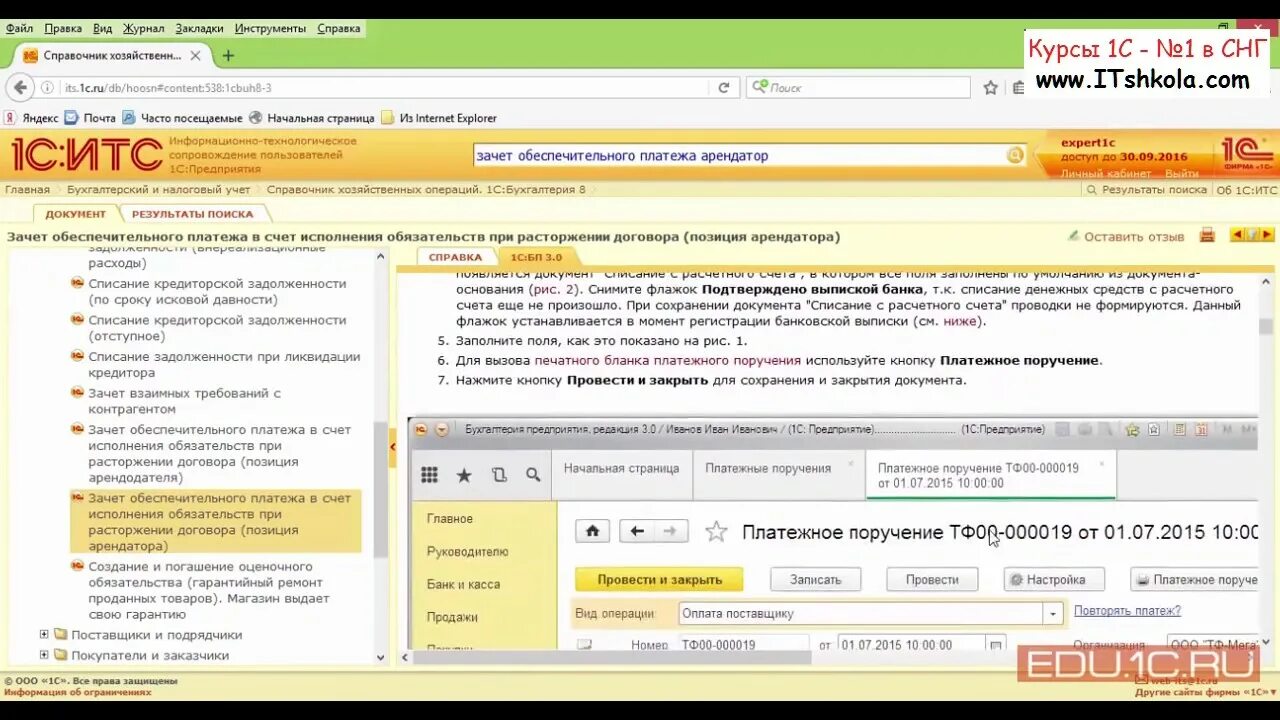Click the 1C back arrow button
This screenshot has height=720, width=1280.
coord(637,531)
